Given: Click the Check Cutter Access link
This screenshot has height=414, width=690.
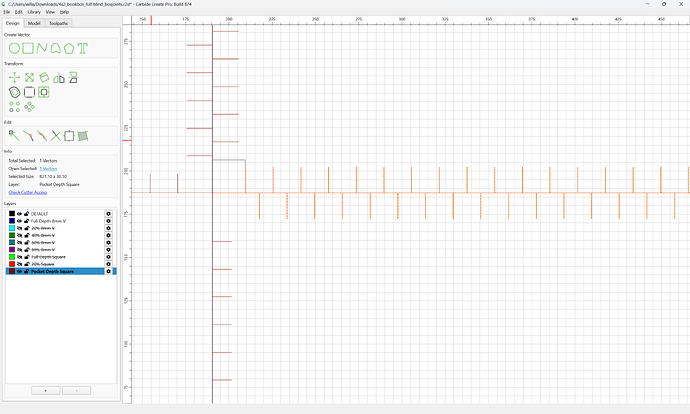Looking at the screenshot, I should [28, 192].
